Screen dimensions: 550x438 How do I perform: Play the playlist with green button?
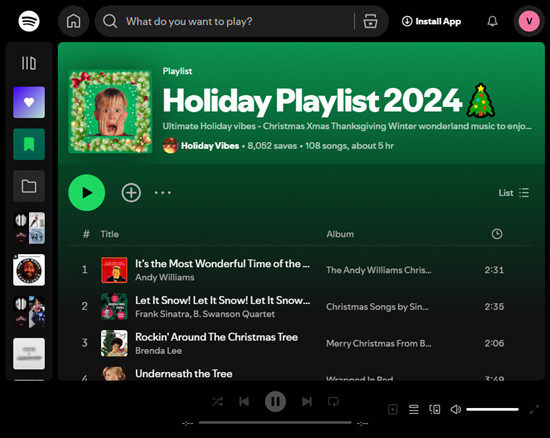coord(87,193)
